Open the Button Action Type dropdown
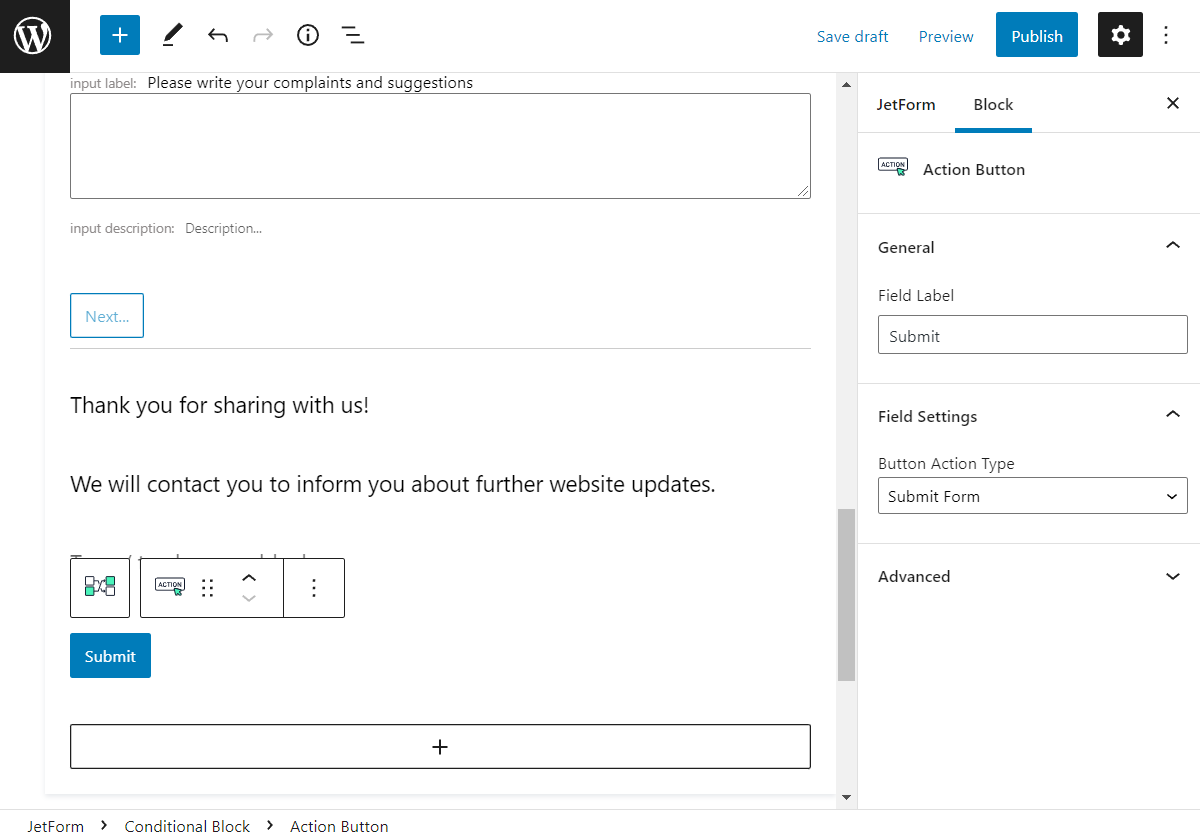Viewport: 1200px width, 836px height. (x=1032, y=495)
